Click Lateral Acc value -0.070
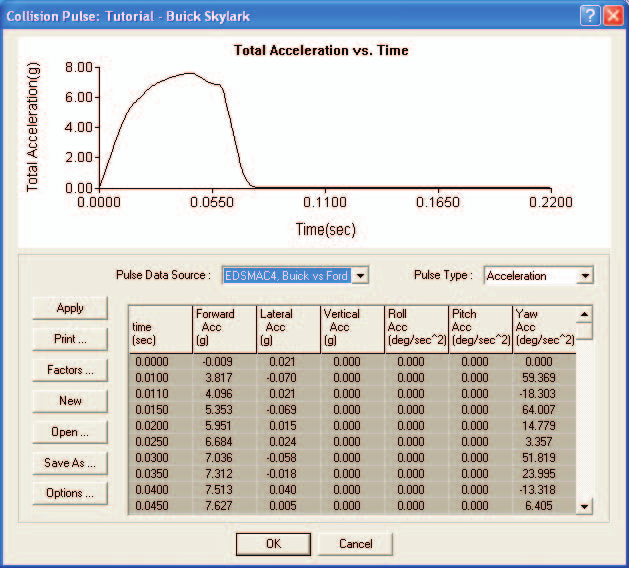 tap(288, 378)
